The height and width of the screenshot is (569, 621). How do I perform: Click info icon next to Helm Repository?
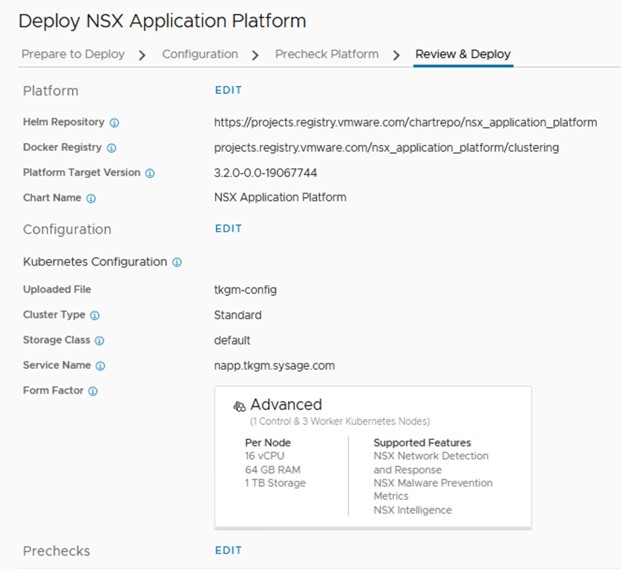pyautogui.click(x=114, y=123)
